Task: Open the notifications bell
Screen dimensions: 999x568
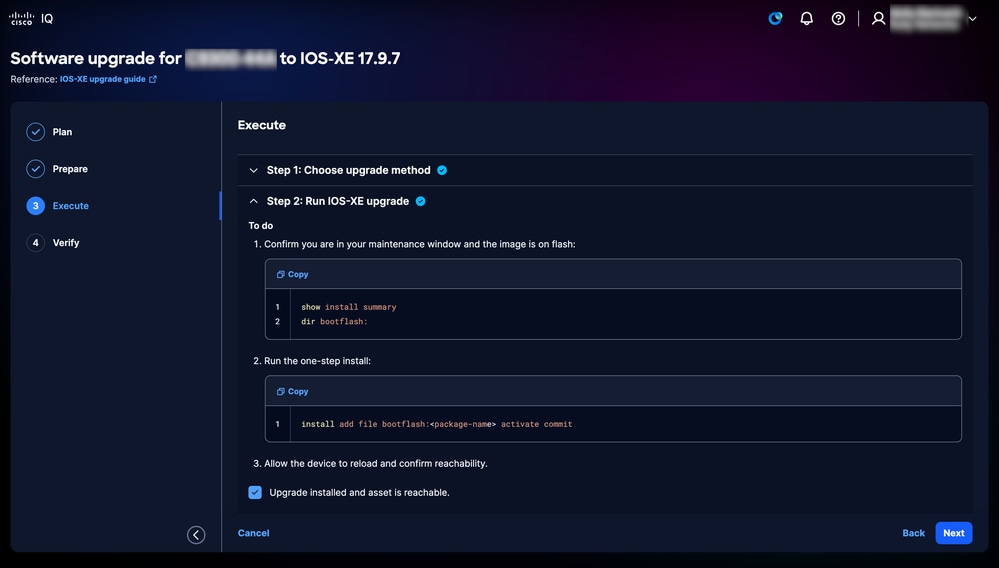Action: [807, 18]
